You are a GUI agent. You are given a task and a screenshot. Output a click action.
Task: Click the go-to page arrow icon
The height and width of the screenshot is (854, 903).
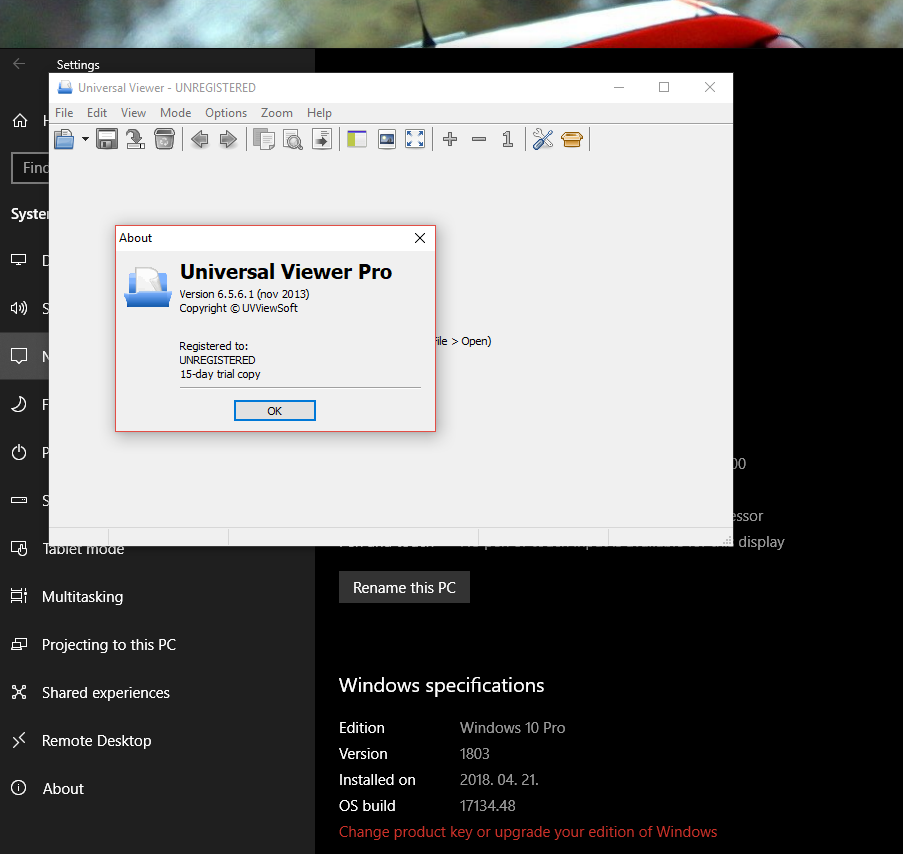322,139
